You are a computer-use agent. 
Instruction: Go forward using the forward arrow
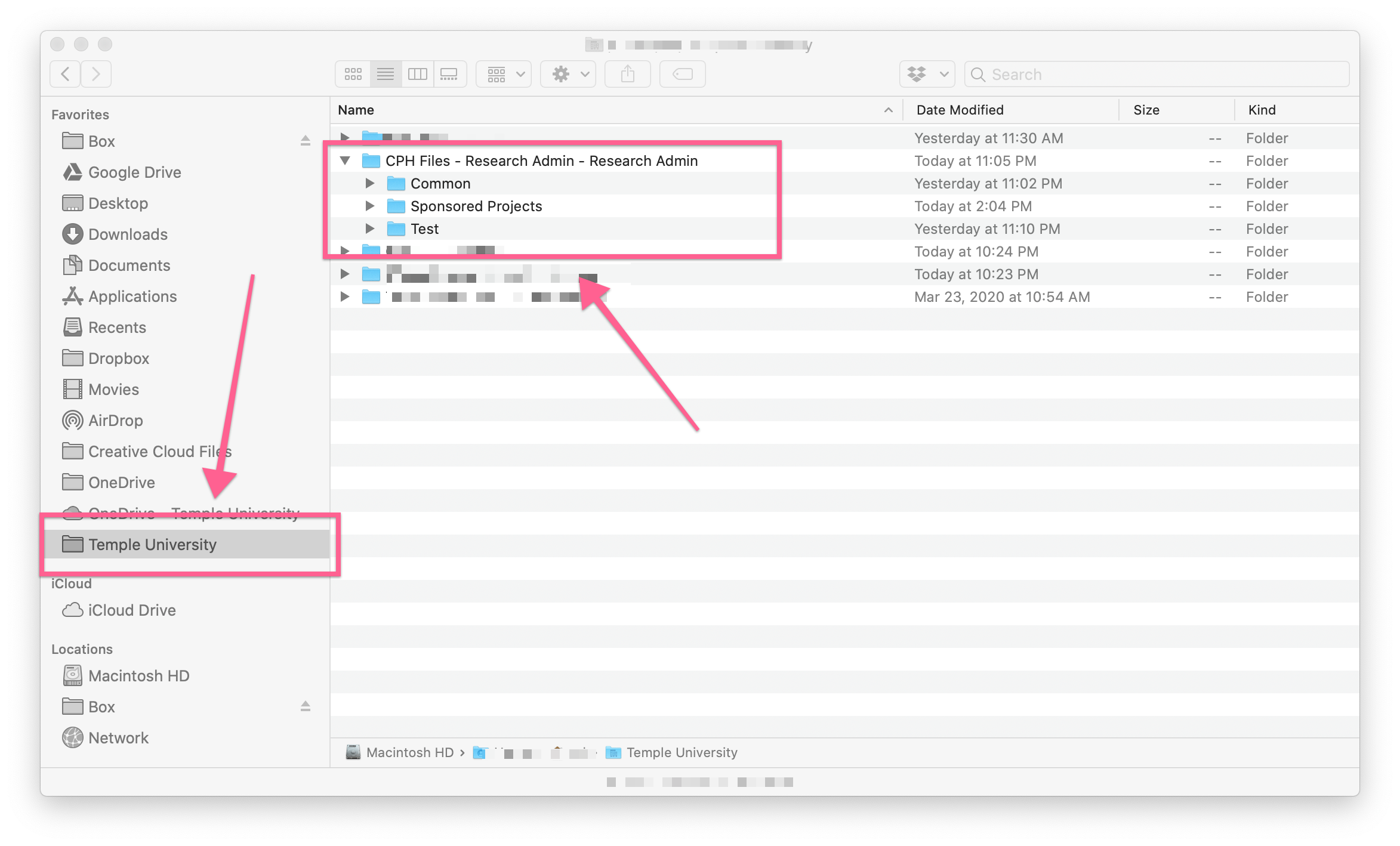(96, 74)
